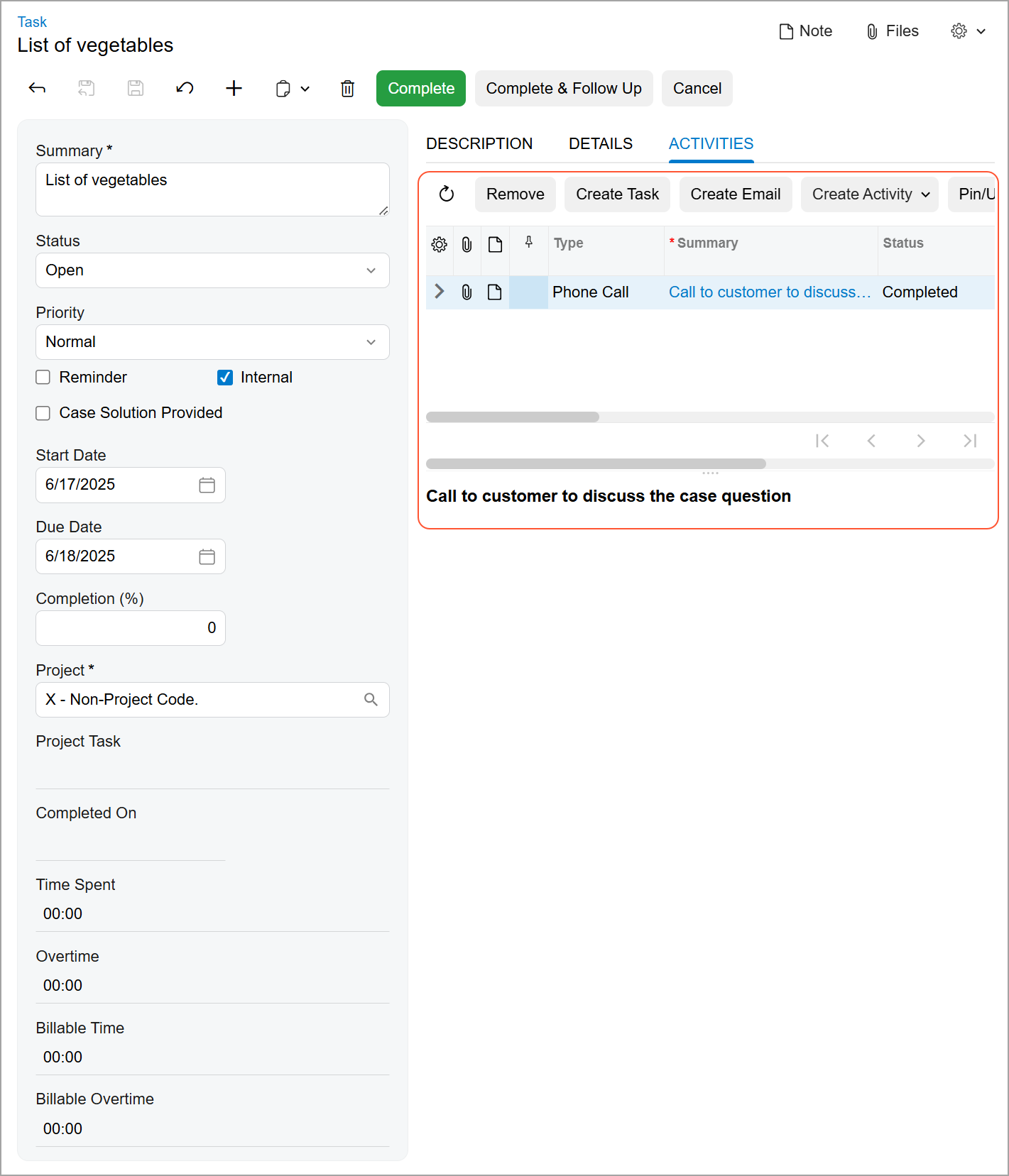Refresh the activities list
Image resolution: width=1009 pixels, height=1176 pixels.
coord(447,194)
